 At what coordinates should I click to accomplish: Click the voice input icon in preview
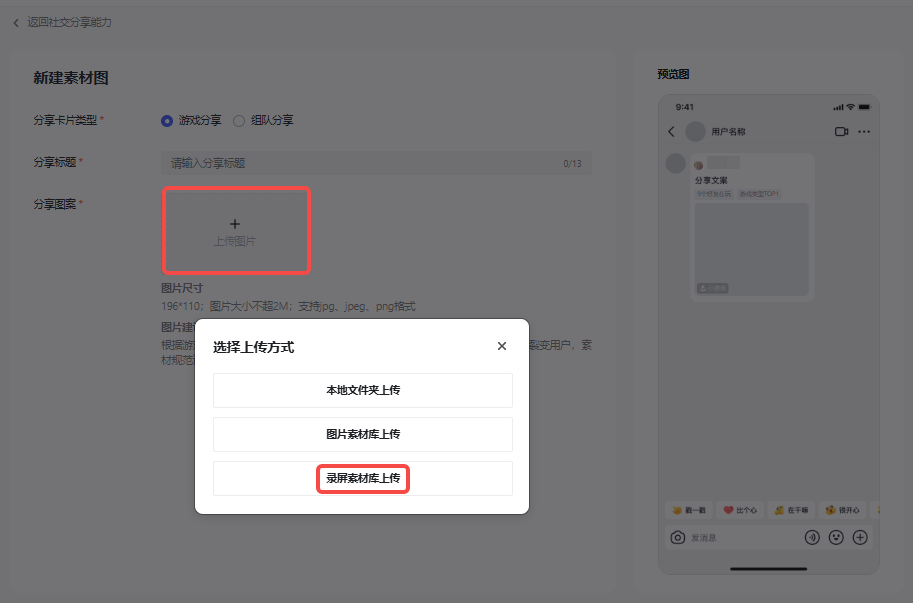[x=812, y=537]
